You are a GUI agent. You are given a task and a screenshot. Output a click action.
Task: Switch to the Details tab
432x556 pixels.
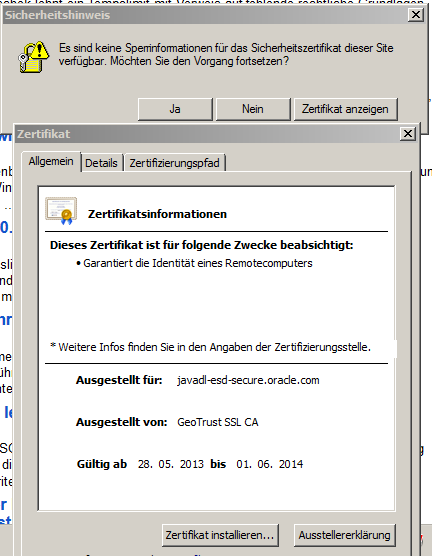[x=101, y=163]
